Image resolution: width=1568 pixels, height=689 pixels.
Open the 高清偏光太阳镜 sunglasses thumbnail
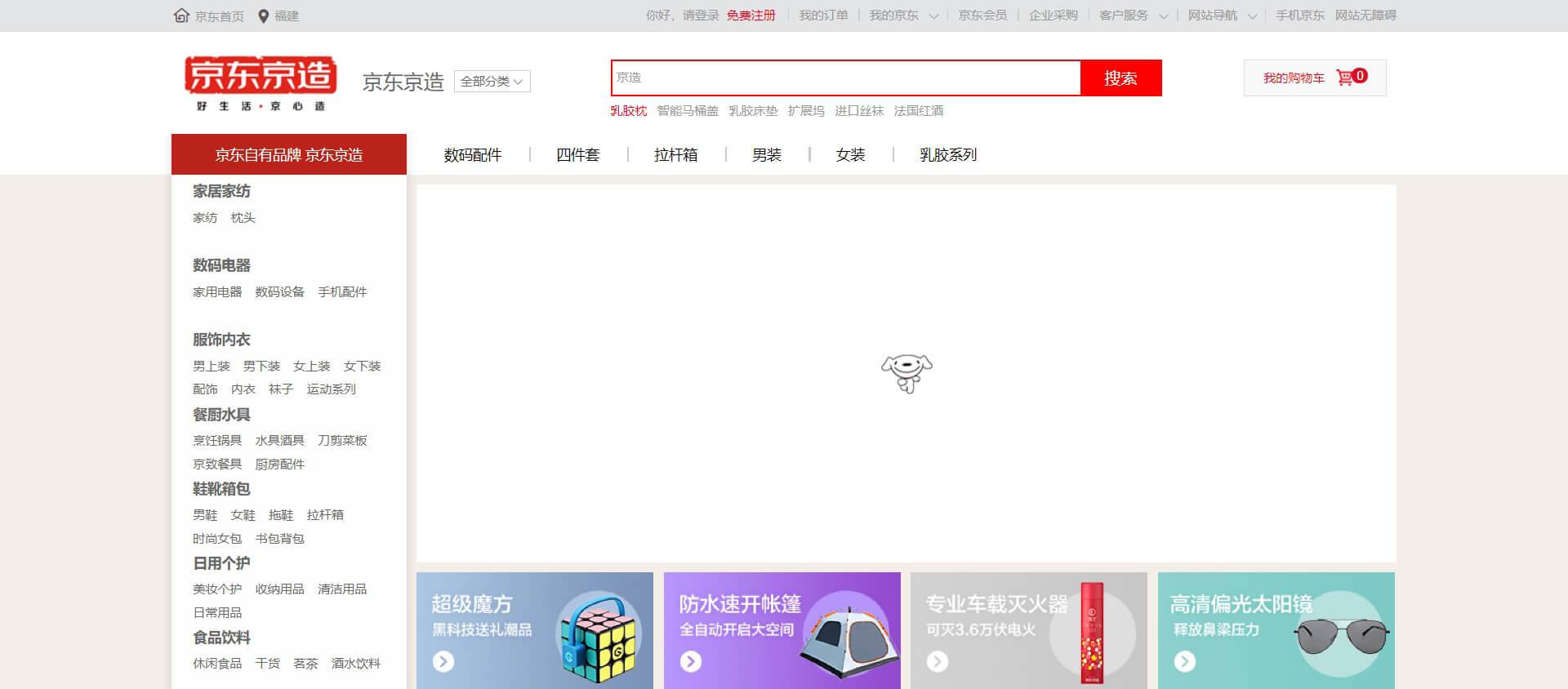pos(1342,634)
